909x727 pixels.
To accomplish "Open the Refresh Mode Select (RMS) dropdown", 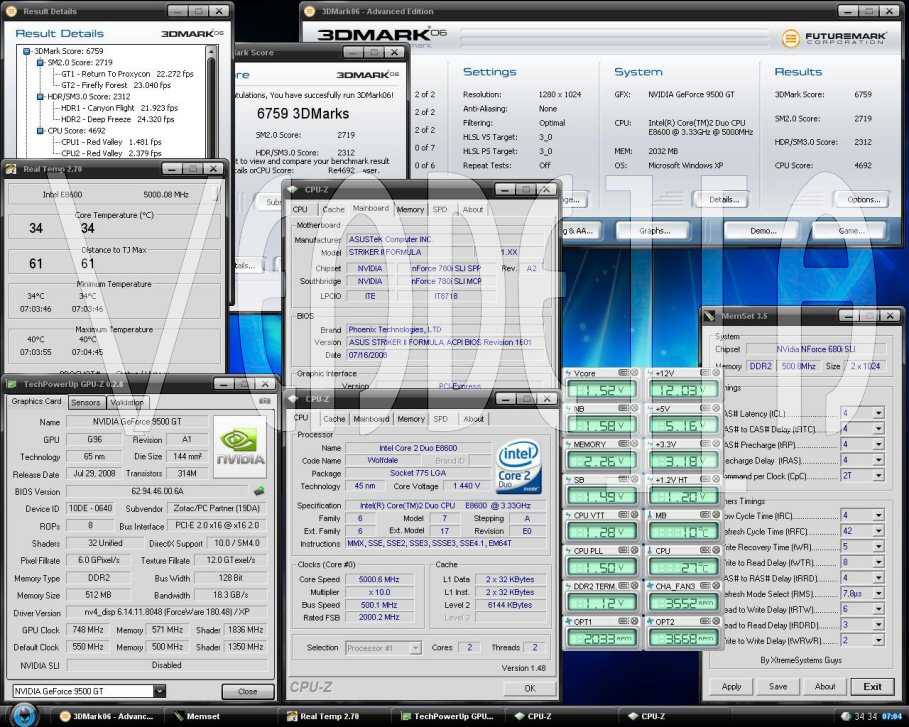I will coord(879,594).
